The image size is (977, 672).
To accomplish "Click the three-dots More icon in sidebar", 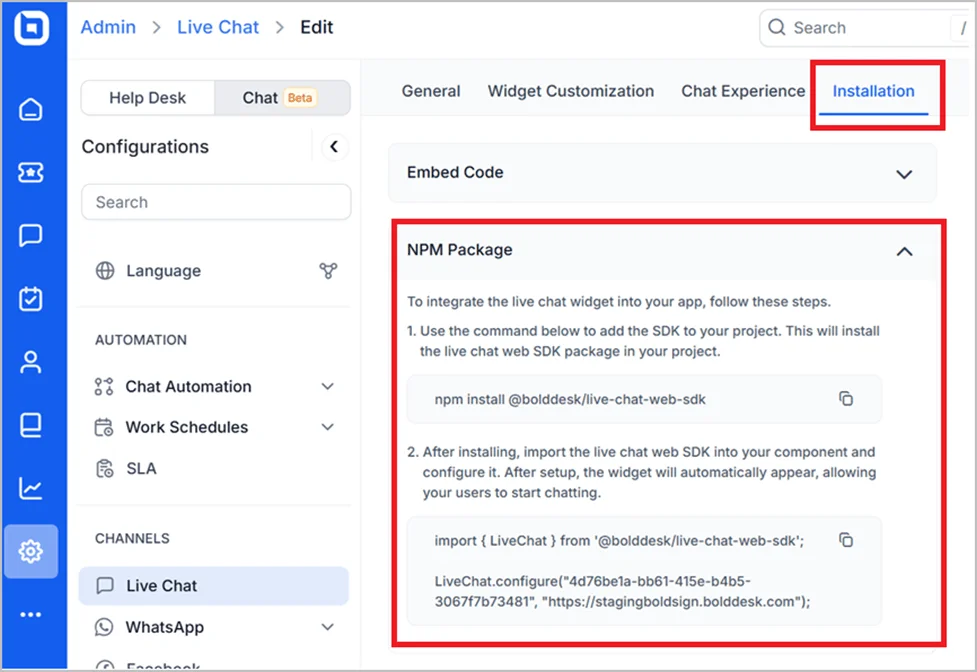I will [31, 615].
